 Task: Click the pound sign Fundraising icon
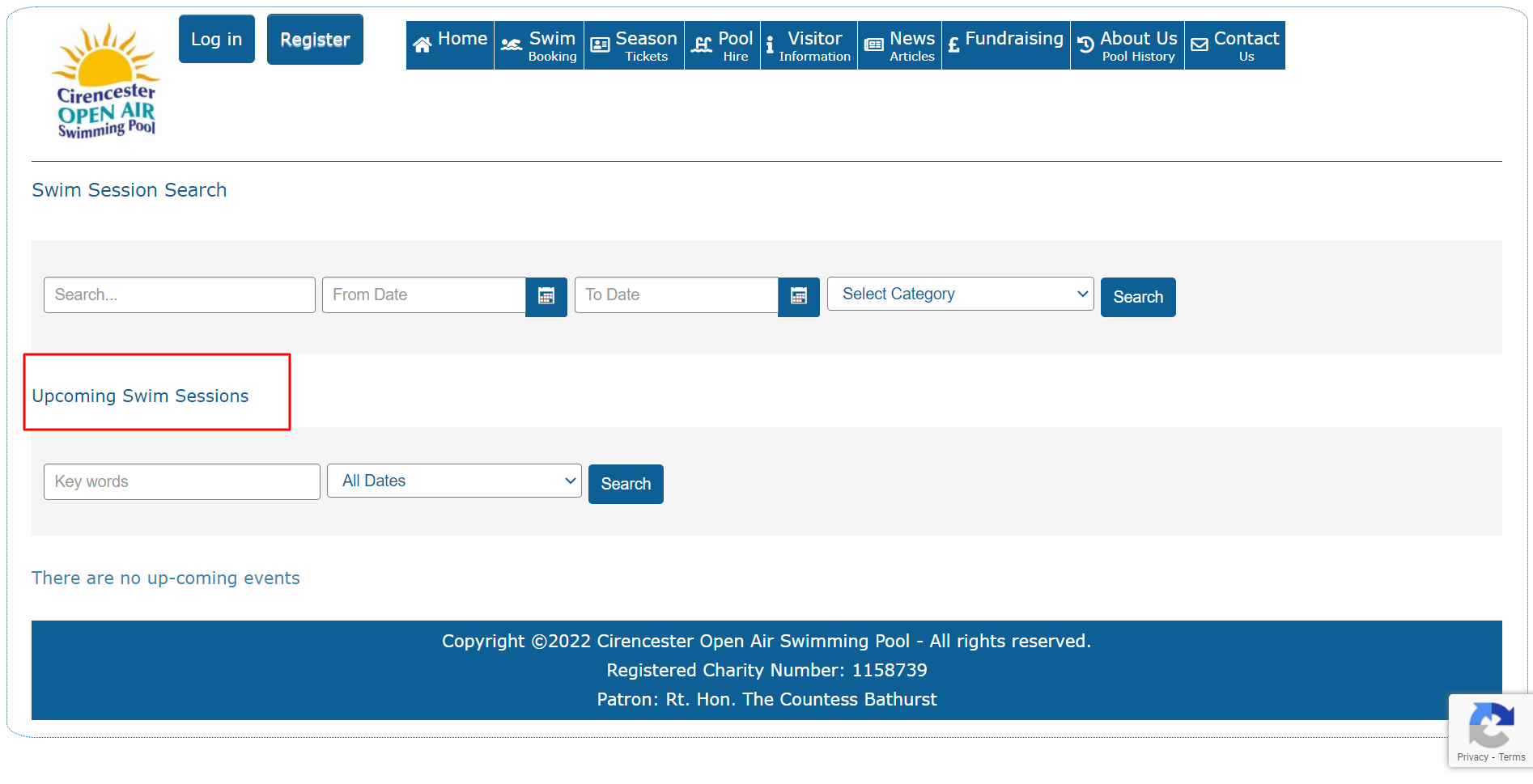click(x=953, y=45)
